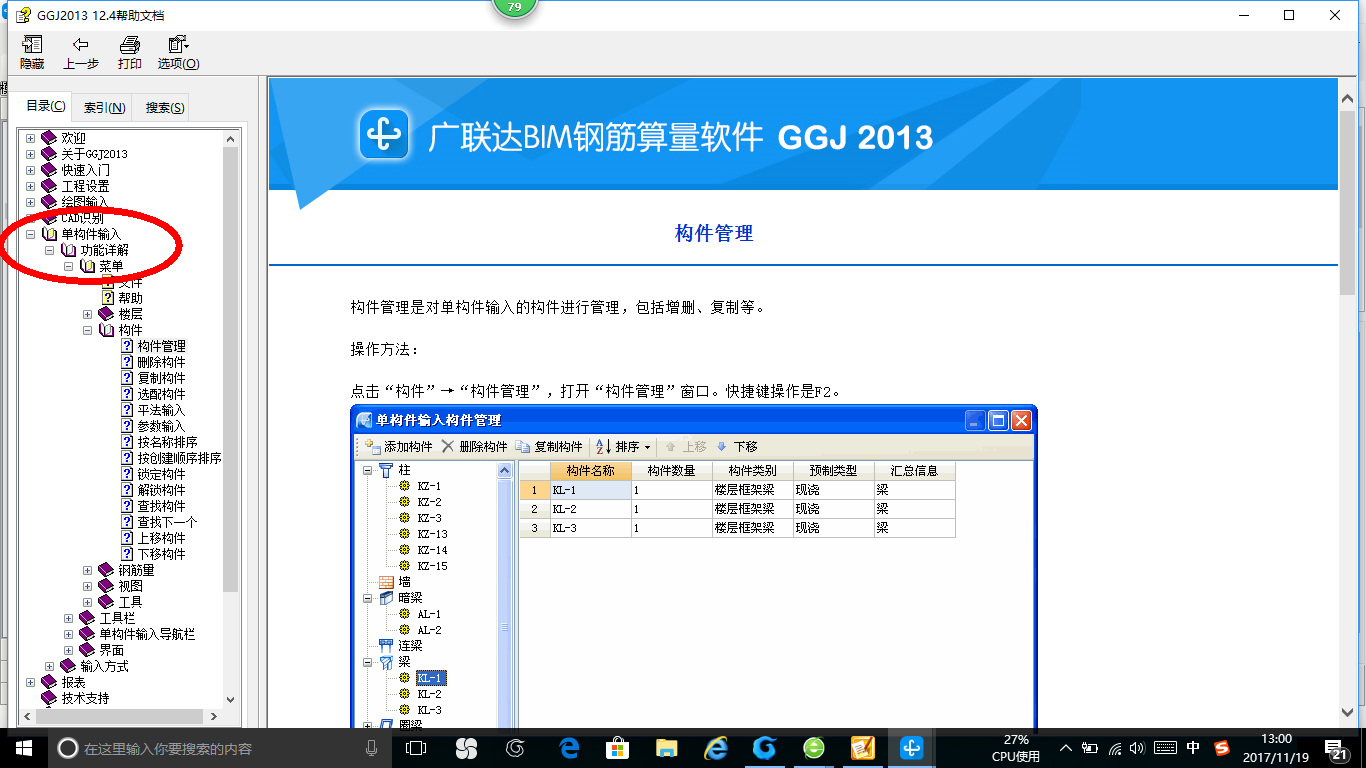1366x768 pixels.
Task: Click the page icon beside 删除构件
Action: [x=127, y=362]
